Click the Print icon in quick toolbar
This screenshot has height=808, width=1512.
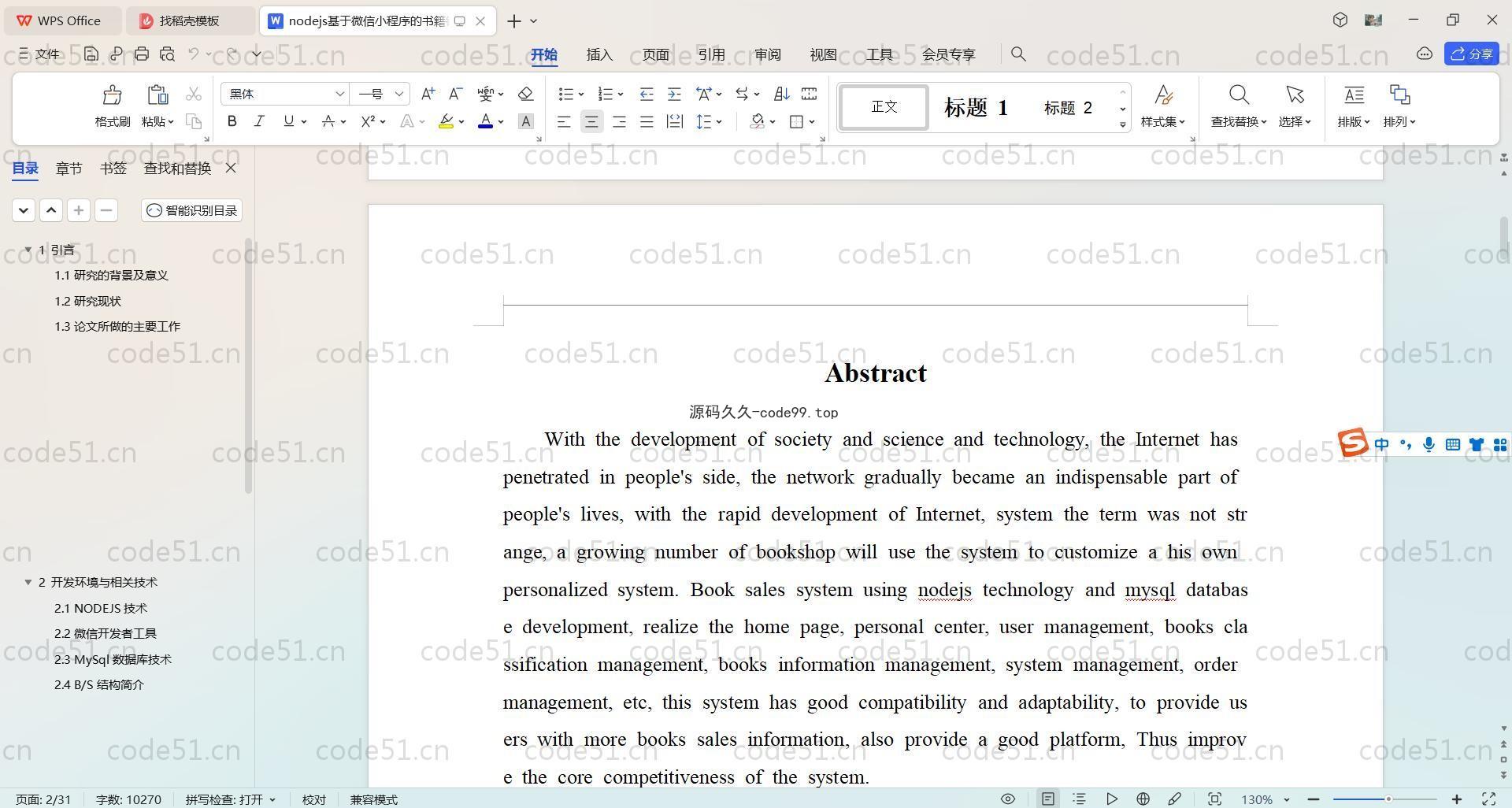142,54
